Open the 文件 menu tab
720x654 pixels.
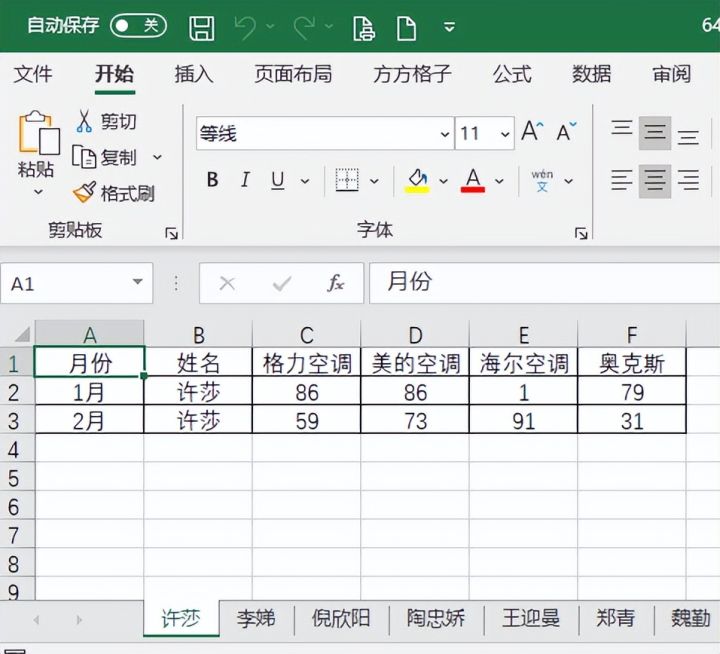[x=33, y=74]
